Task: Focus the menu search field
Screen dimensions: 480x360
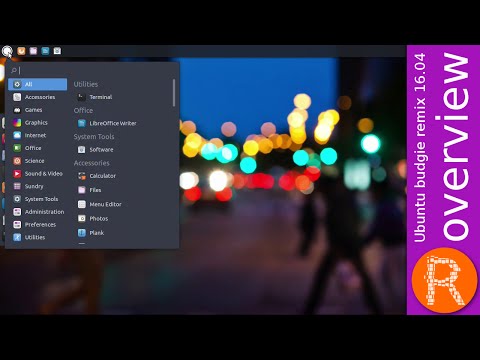Action: click(x=92, y=70)
